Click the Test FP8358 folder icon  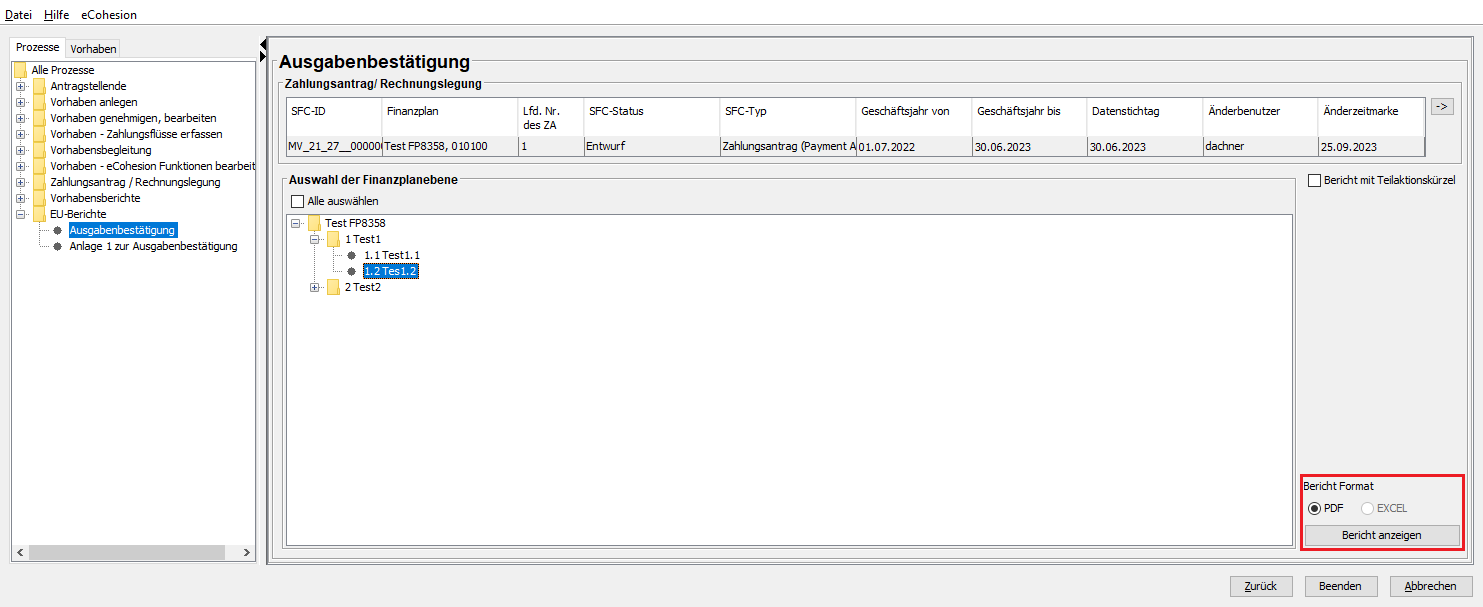pyautogui.click(x=314, y=223)
